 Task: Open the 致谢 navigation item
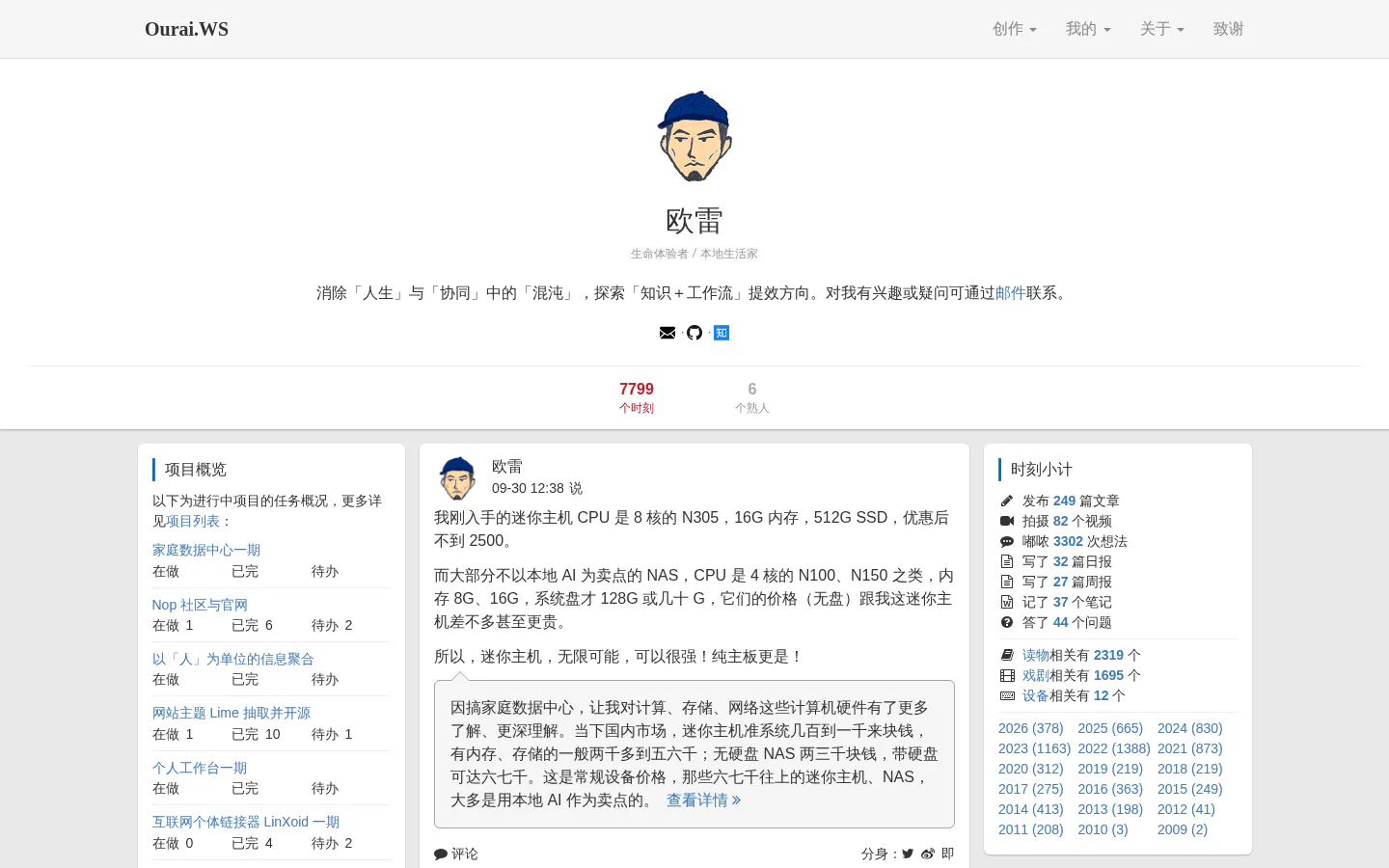(1229, 29)
